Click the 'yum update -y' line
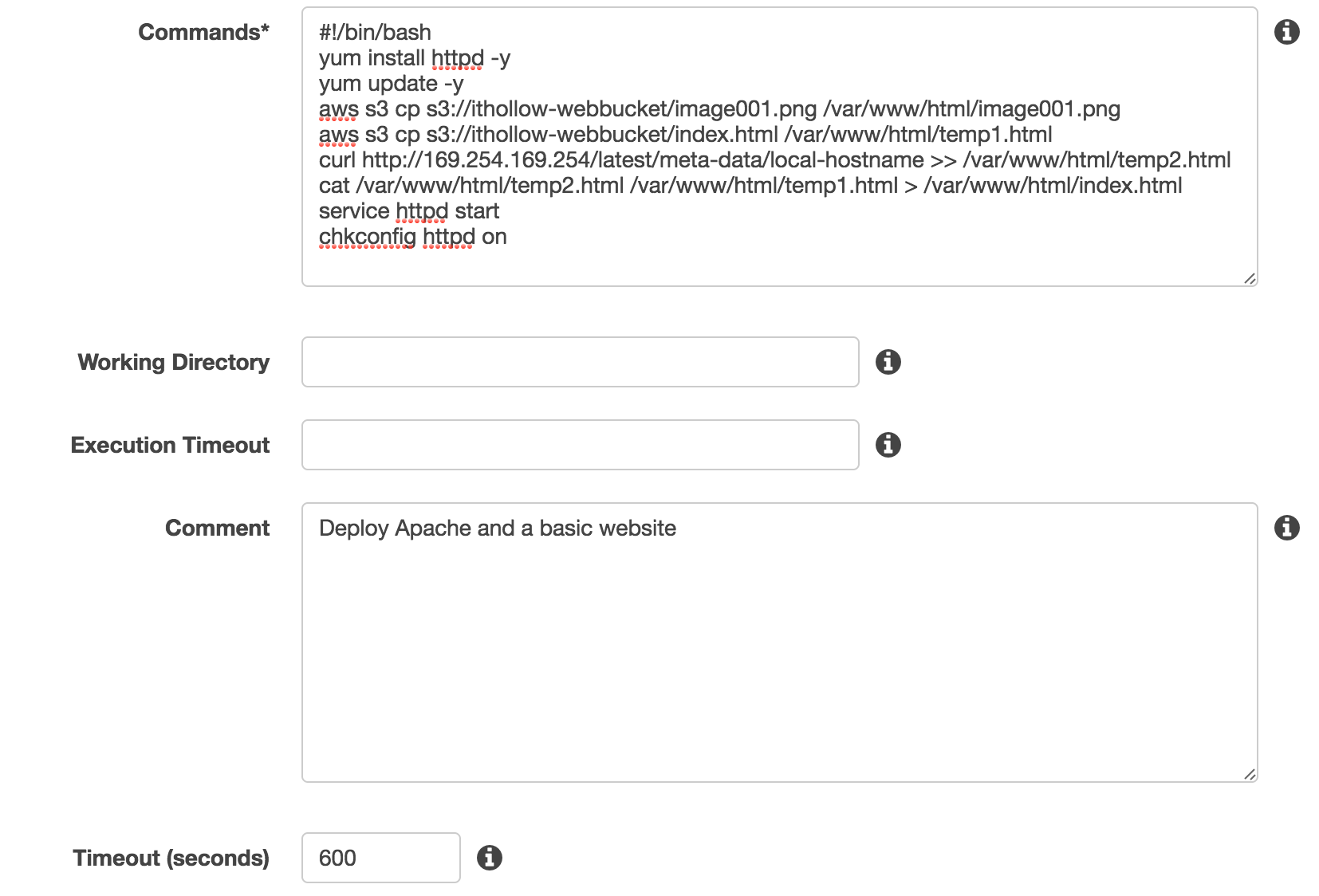Image resolution: width=1319 pixels, height=896 pixels. tap(391, 83)
